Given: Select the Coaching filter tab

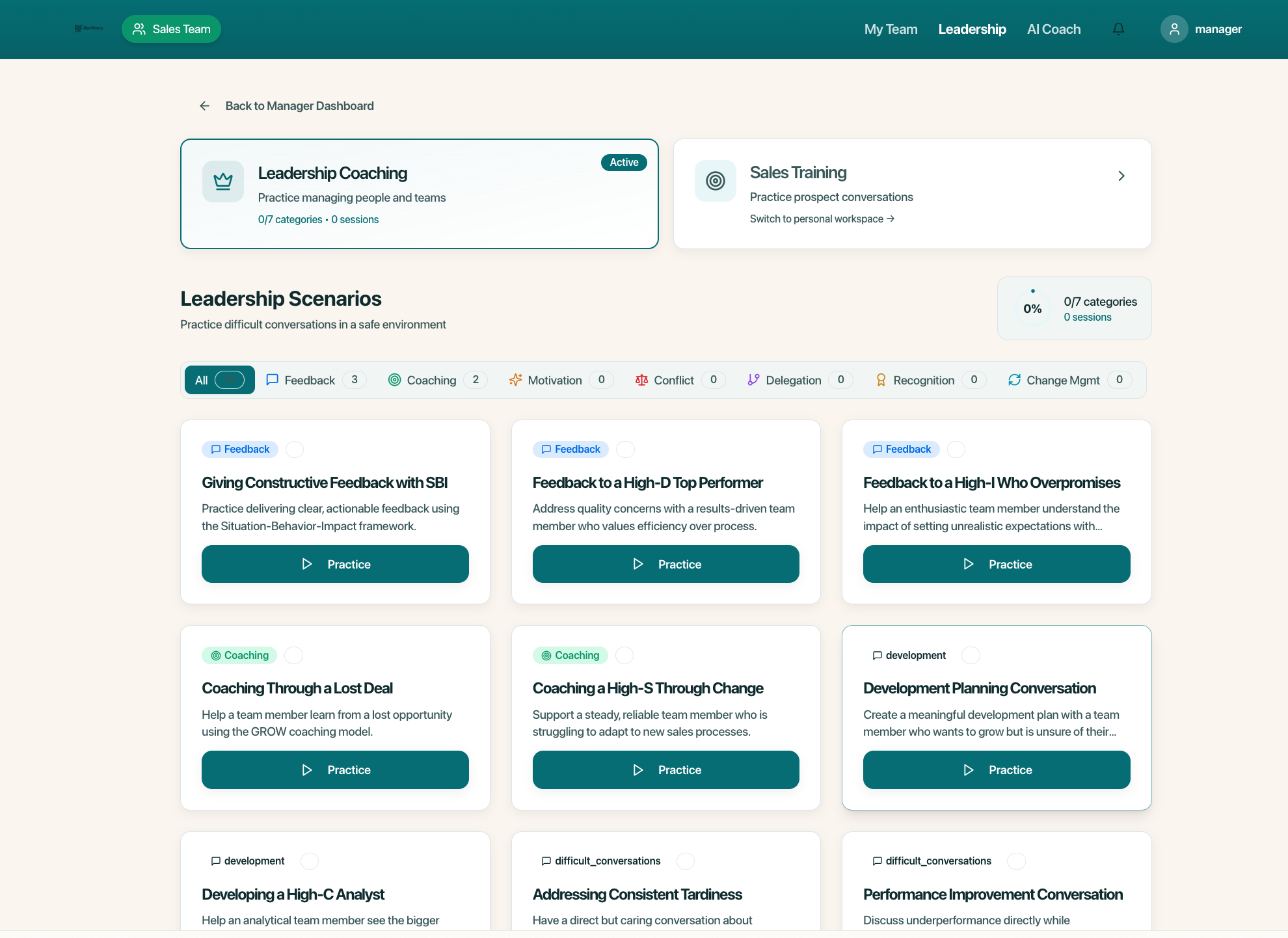Looking at the screenshot, I should point(431,380).
